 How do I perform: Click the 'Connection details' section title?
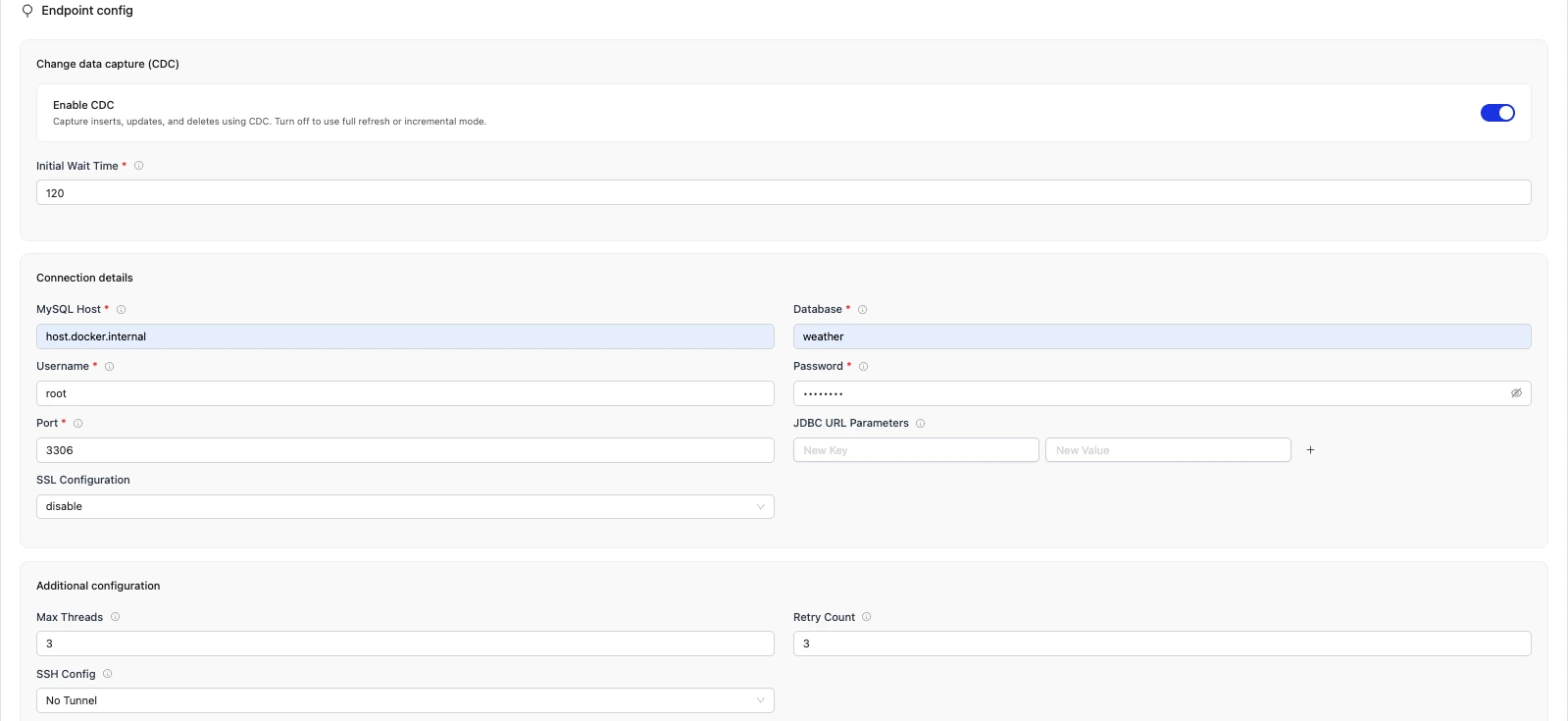coord(84,278)
